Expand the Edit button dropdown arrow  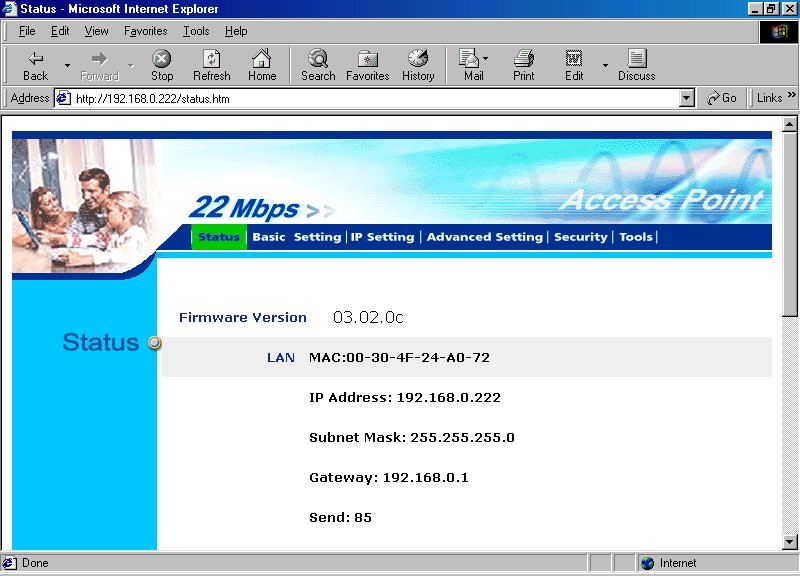[x=605, y=65]
